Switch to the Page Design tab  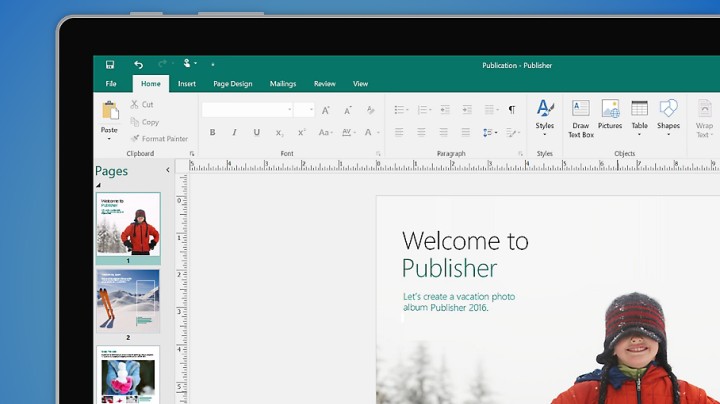(232, 84)
